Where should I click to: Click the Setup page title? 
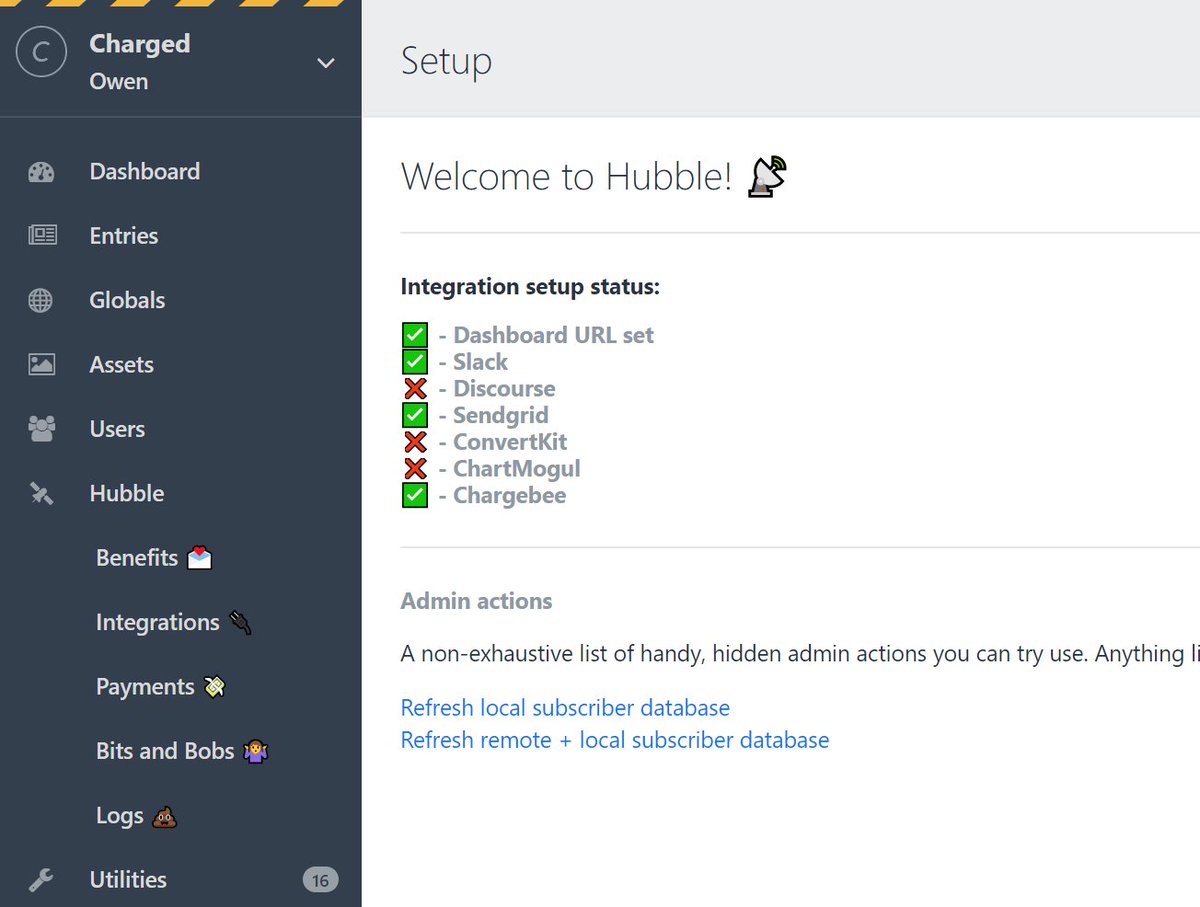[446, 62]
